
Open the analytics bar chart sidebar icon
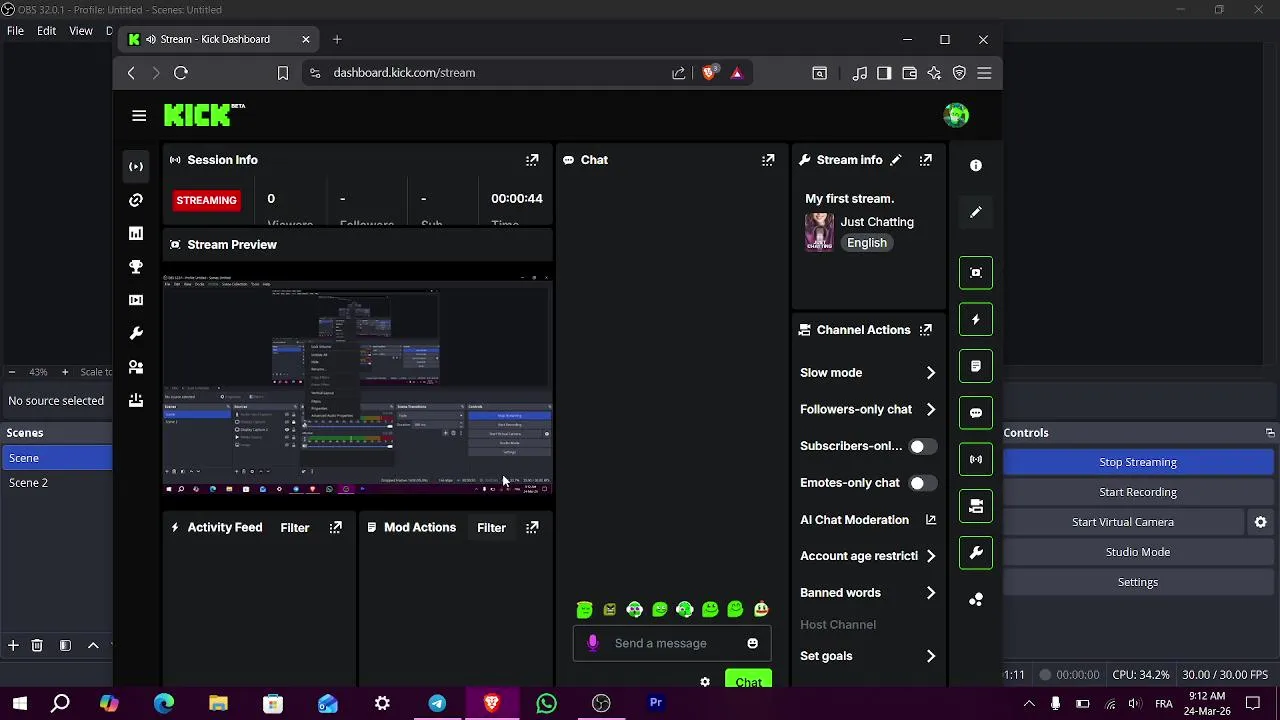[x=136, y=233]
